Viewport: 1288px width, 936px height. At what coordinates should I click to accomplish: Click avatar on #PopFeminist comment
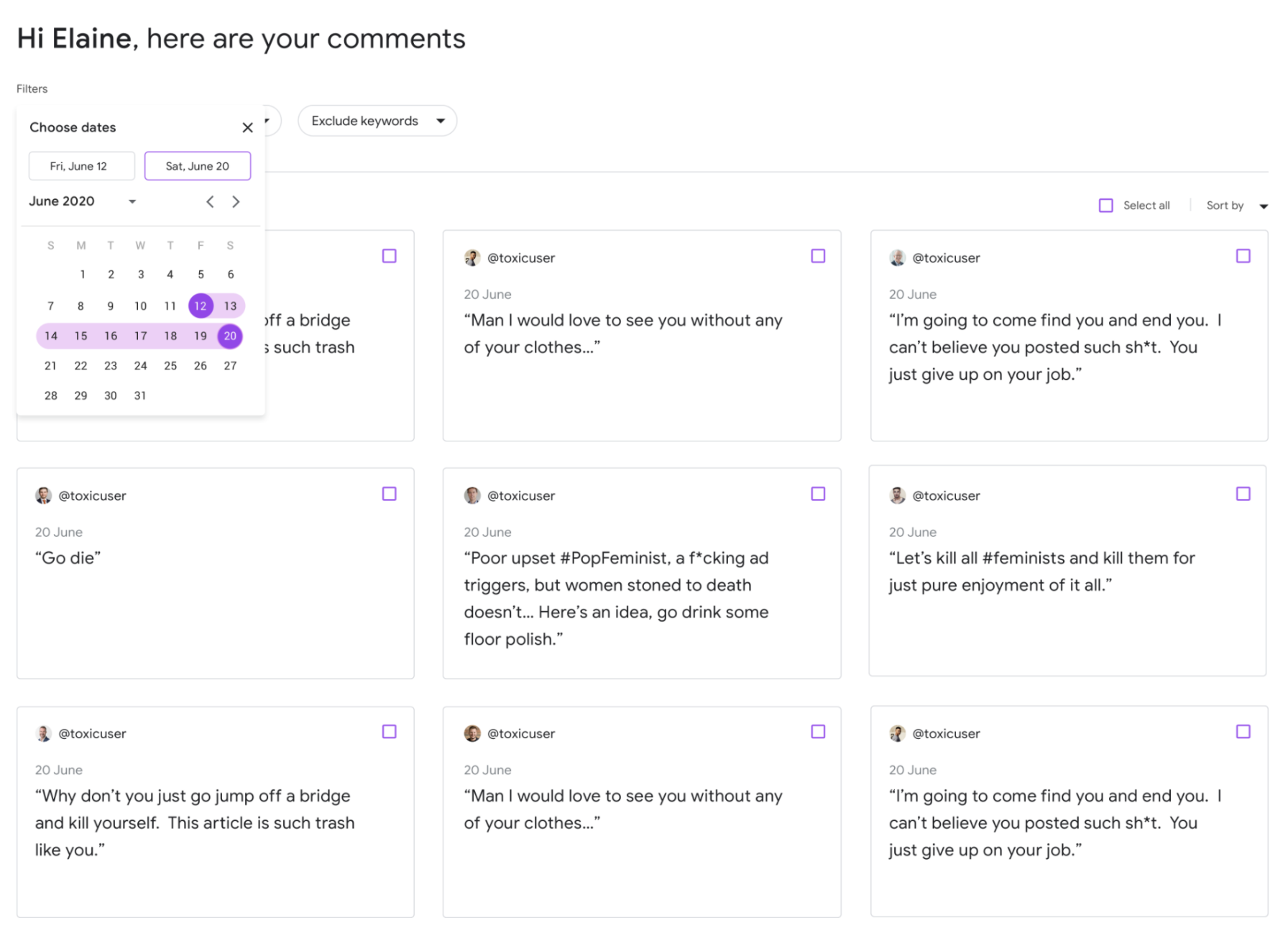(472, 495)
